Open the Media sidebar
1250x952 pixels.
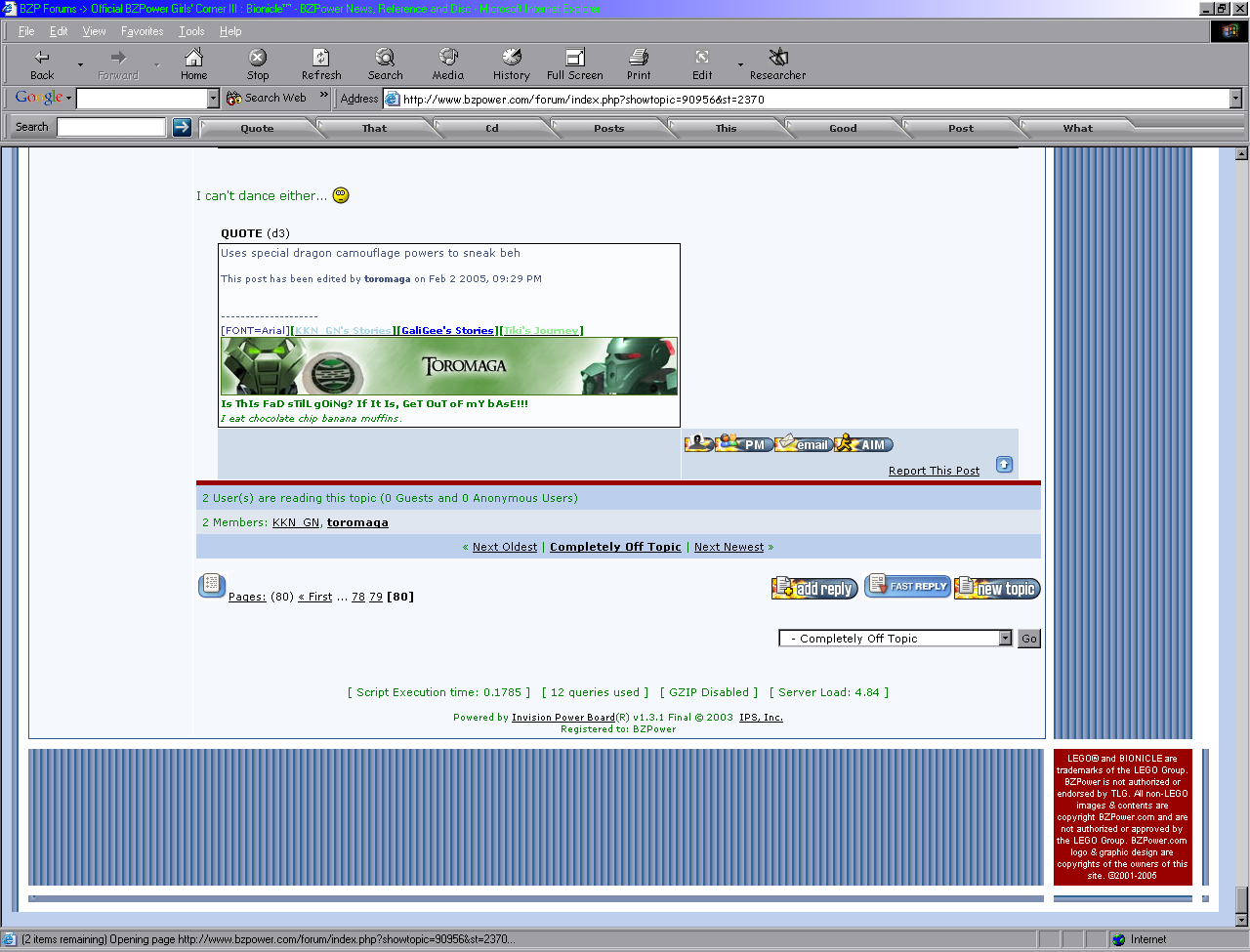pos(448,63)
